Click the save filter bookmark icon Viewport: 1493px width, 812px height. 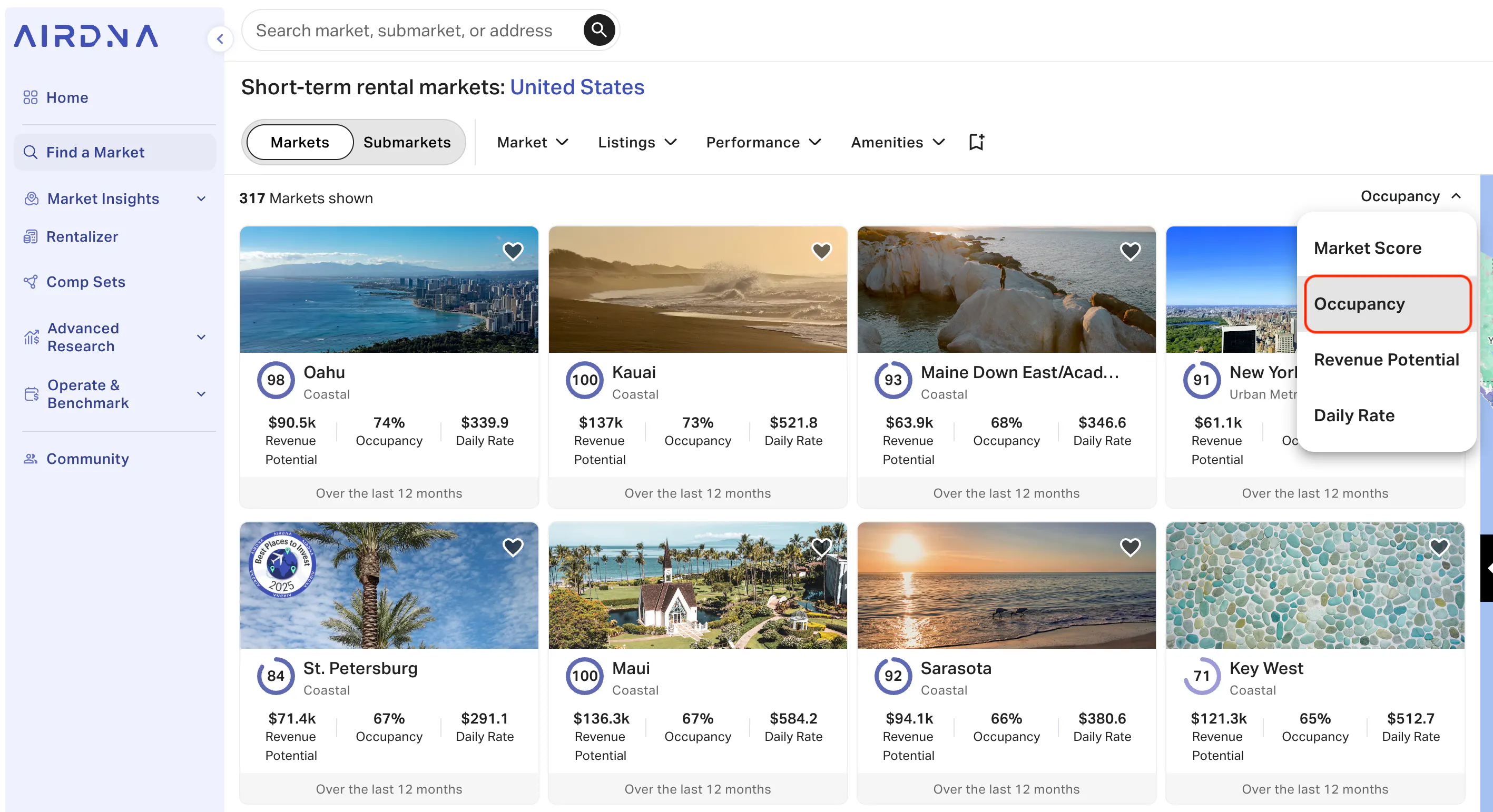[x=977, y=142]
